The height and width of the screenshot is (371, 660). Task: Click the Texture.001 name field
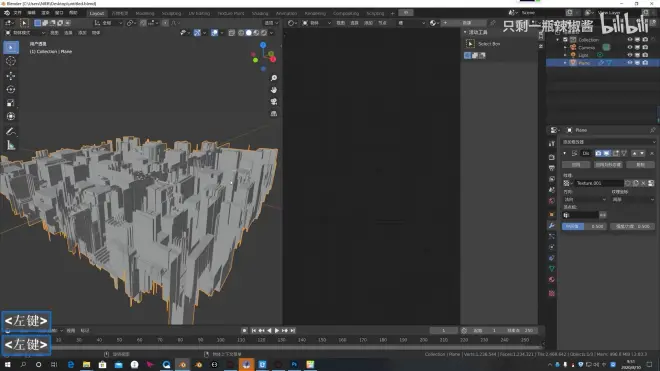(599, 183)
